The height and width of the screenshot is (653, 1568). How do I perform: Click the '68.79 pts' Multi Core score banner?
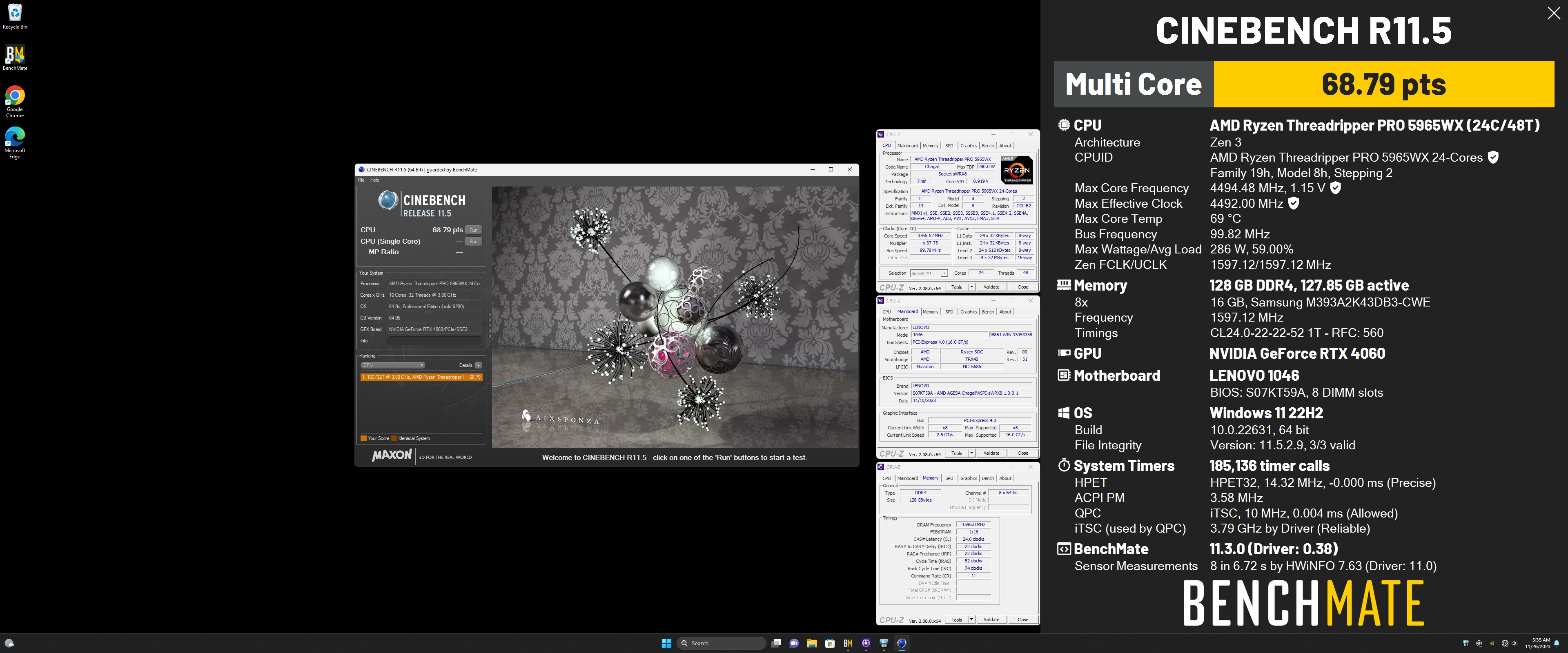[x=1383, y=84]
